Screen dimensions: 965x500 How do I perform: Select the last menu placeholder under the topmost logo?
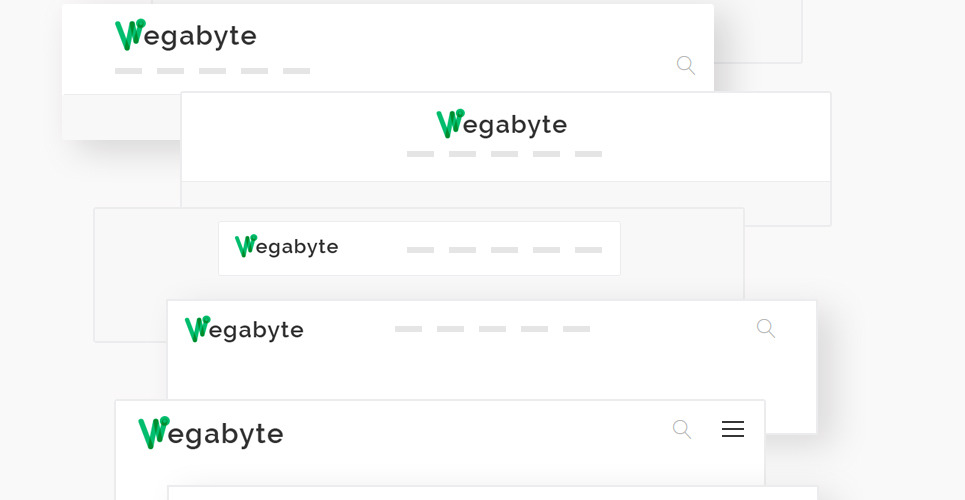(296, 71)
